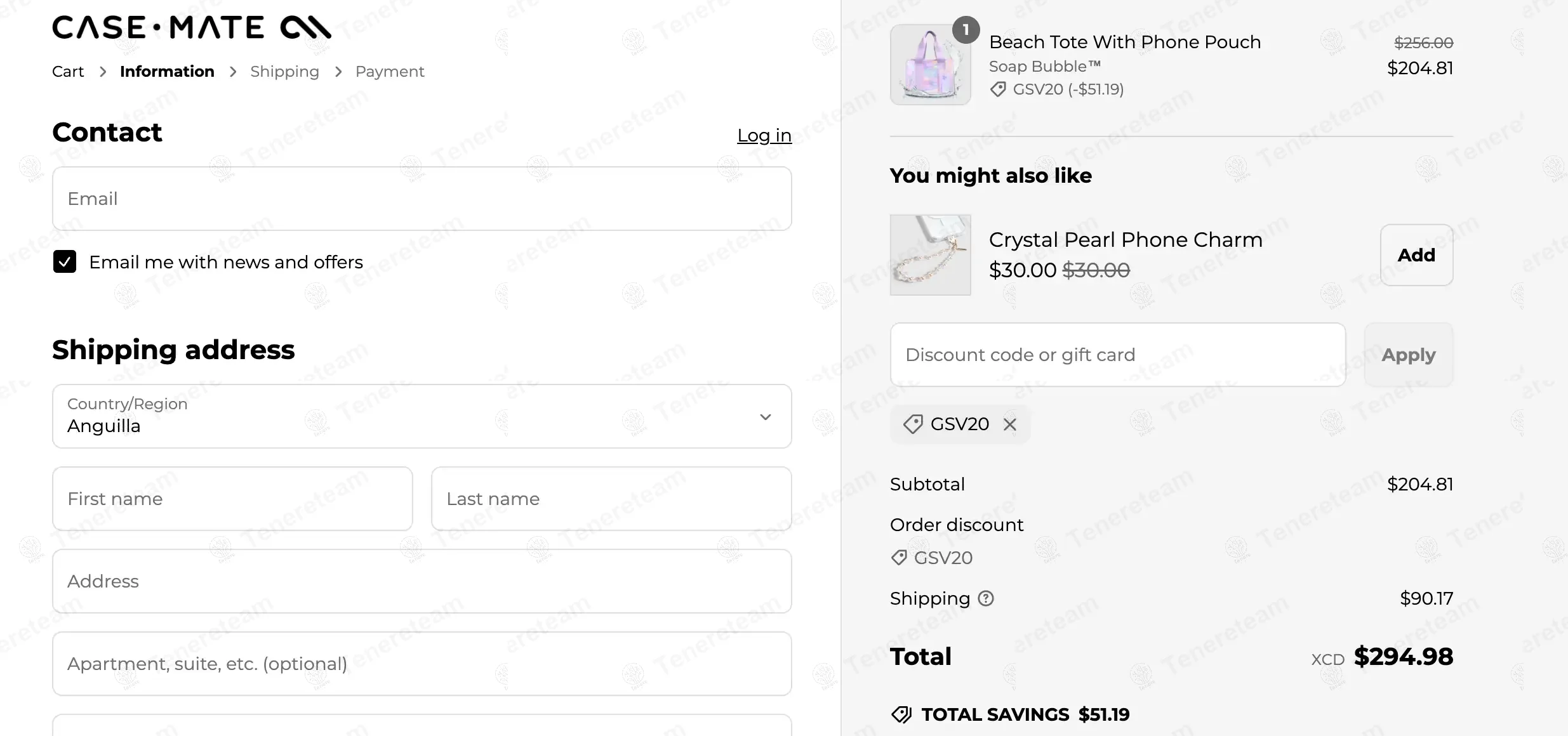Click the shipping info question mark icon
Image resolution: width=1568 pixels, height=736 pixels.
[985, 598]
